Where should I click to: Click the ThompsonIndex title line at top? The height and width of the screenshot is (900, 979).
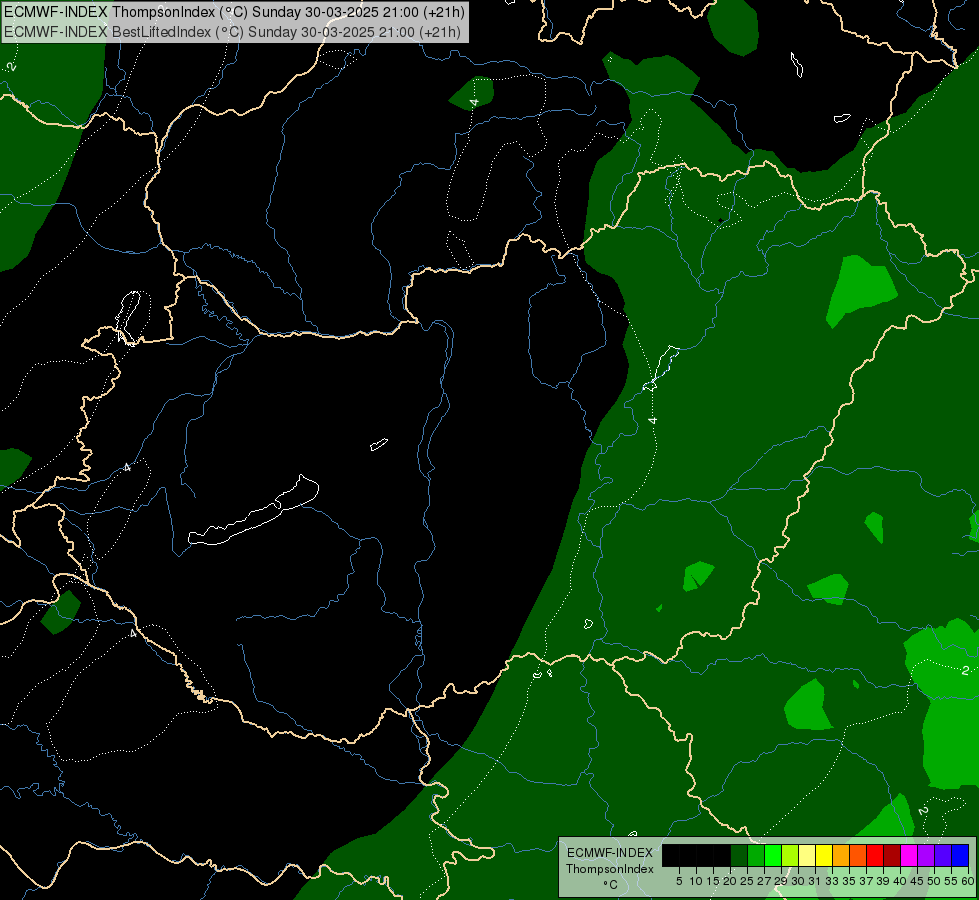(234, 12)
